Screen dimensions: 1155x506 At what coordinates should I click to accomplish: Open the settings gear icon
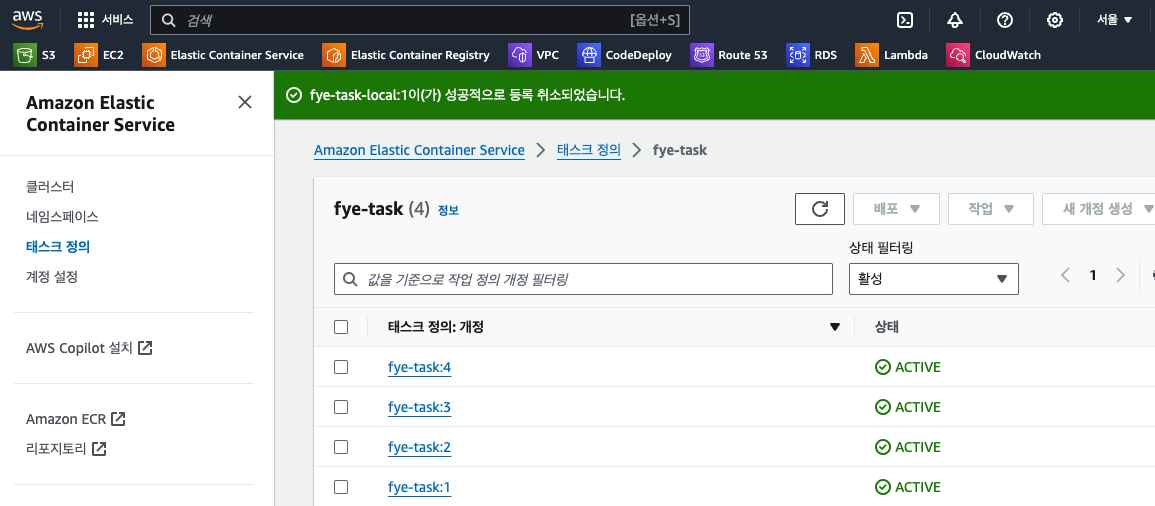tap(1055, 20)
